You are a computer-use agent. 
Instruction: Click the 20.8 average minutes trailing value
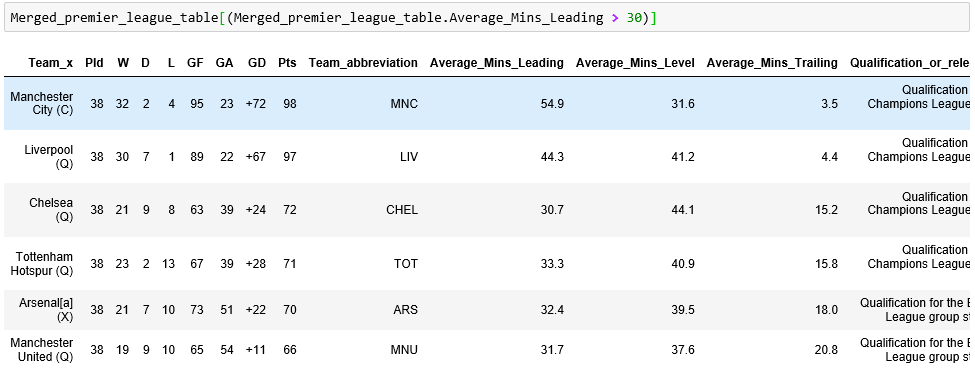click(x=826, y=350)
